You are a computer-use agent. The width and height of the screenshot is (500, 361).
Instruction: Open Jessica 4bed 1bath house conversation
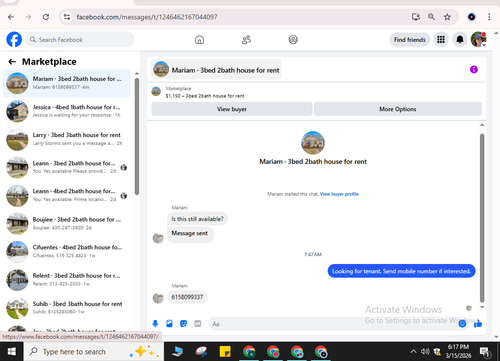tap(67, 111)
